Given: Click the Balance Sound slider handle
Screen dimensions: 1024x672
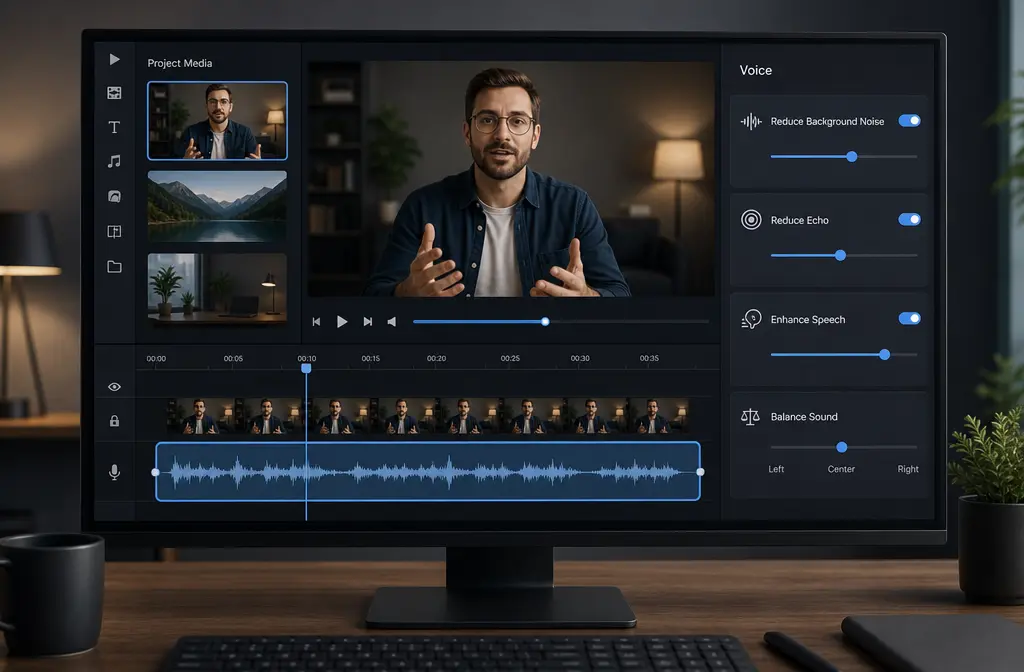Looking at the screenshot, I should pyautogui.click(x=842, y=447).
